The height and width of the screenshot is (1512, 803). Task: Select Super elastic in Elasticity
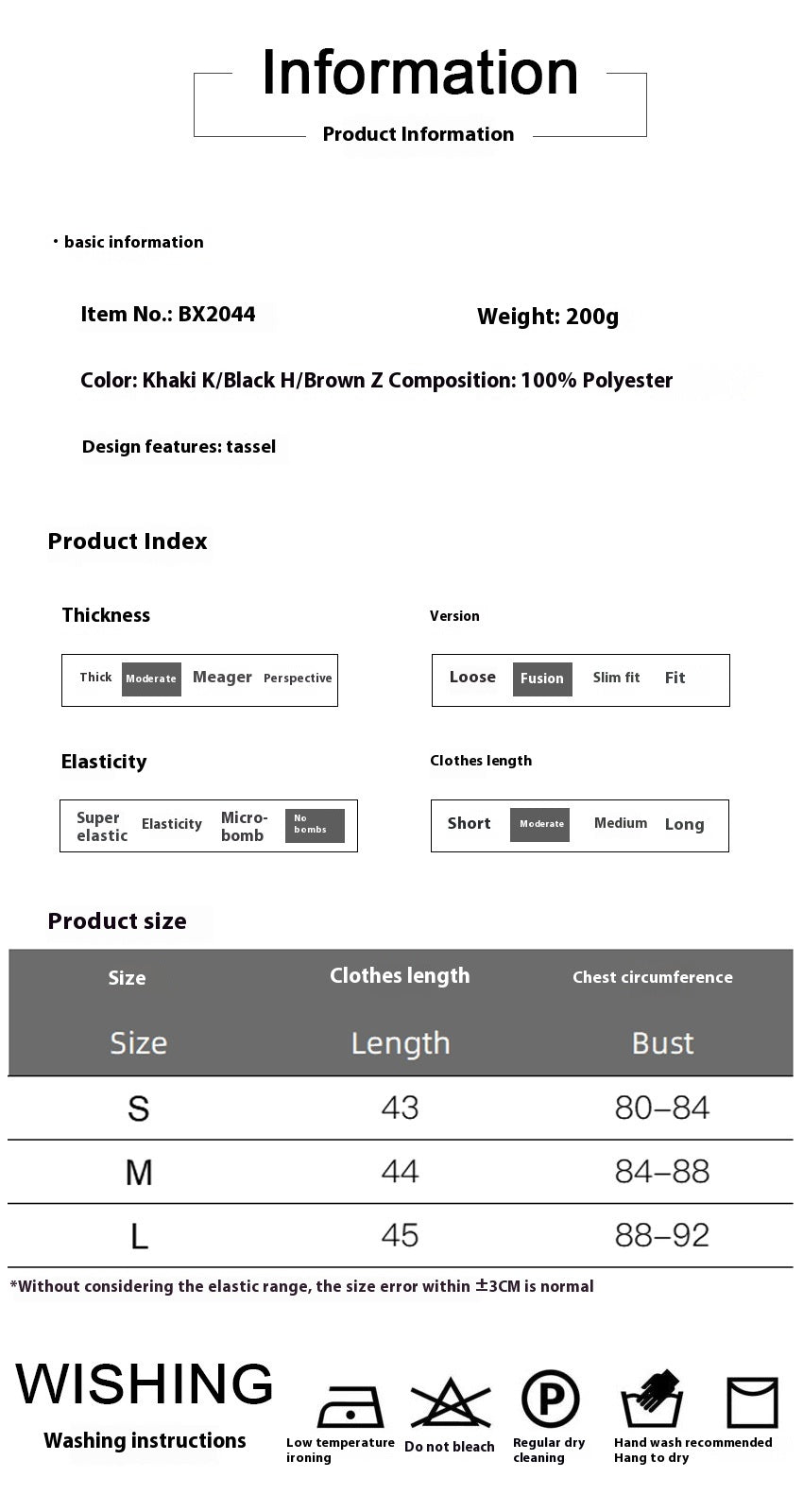tap(102, 826)
